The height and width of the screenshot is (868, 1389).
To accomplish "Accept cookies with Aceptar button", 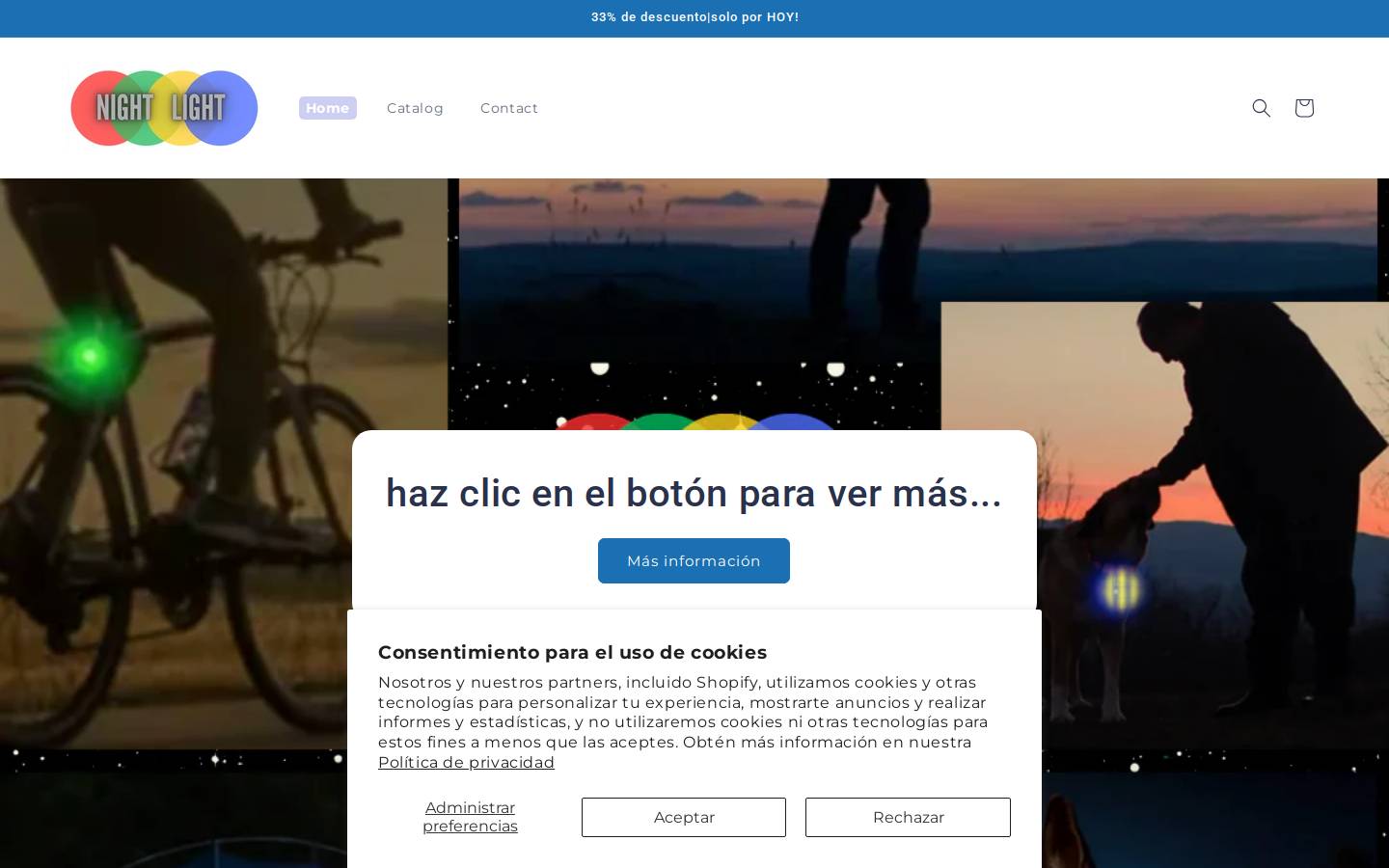I will [684, 817].
